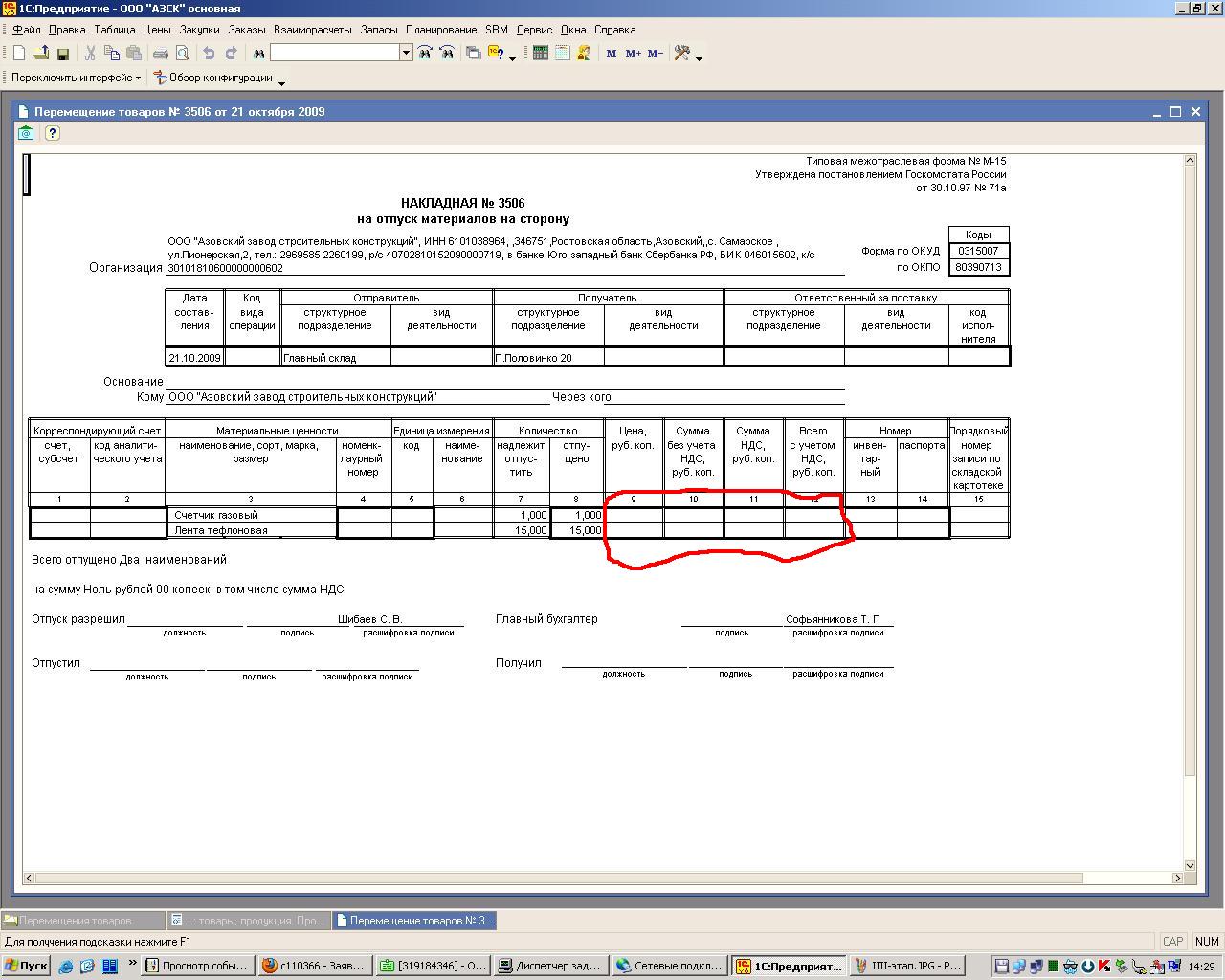
Task: Open the IIII-этап.JPG taskbar window
Action: click(906, 966)
